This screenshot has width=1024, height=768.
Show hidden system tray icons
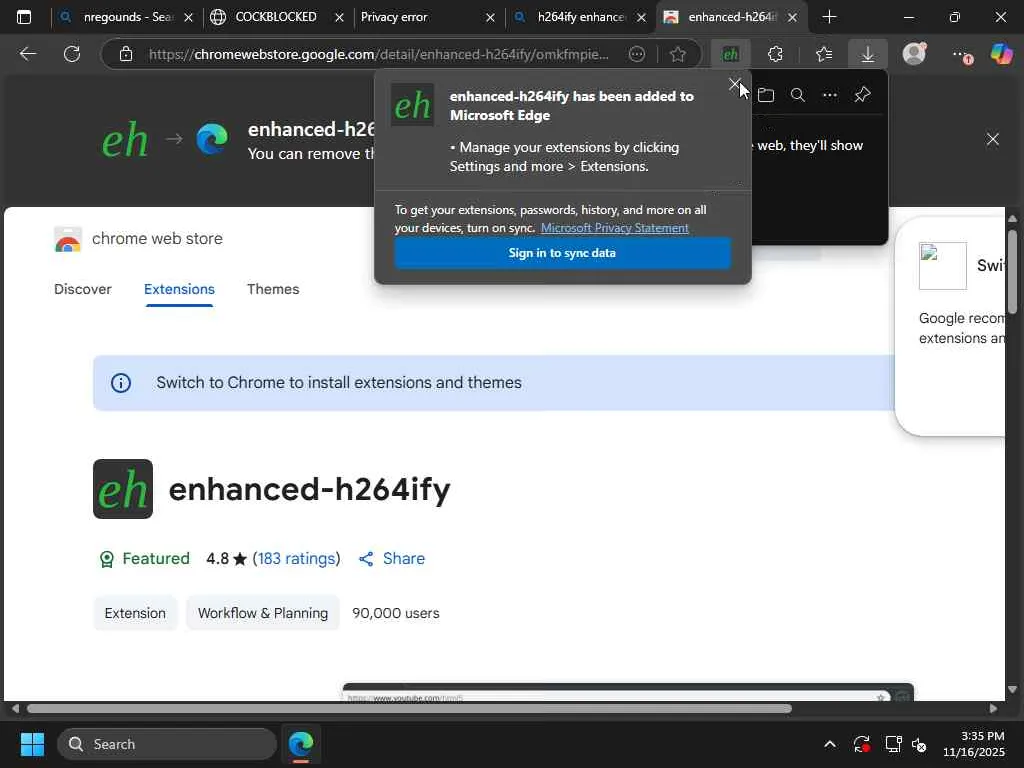click(x=829, y=744)
